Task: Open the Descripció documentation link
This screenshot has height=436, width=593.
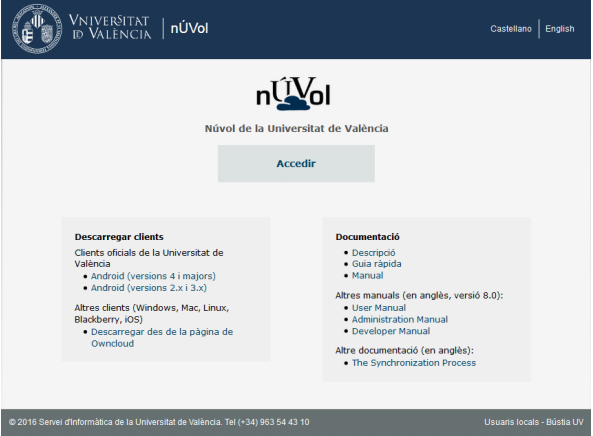Action: [x=373, y=253]
